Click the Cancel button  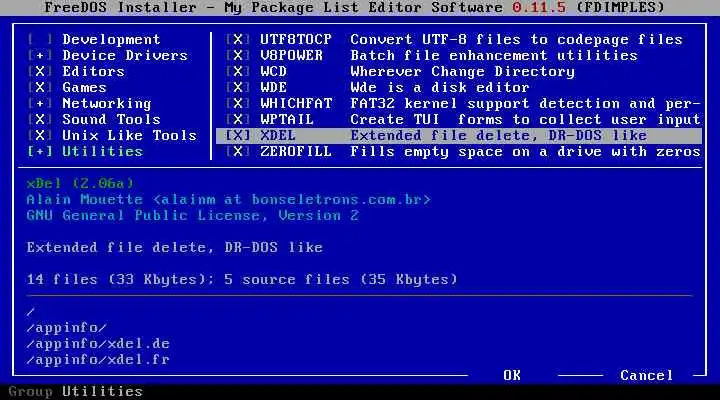coord(647,375)
